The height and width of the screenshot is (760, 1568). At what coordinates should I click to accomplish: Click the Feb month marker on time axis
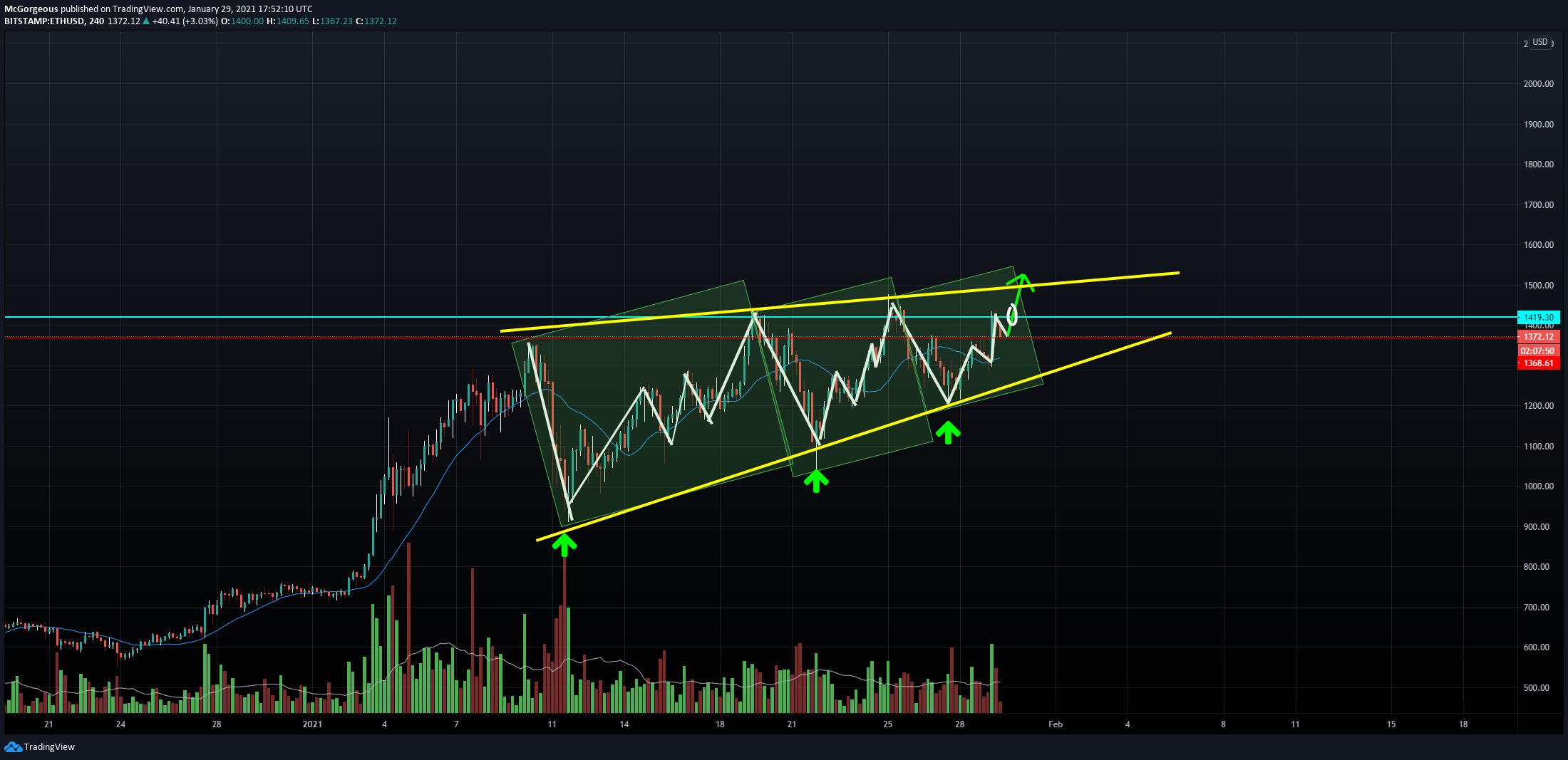click(x=1056, y=724)
